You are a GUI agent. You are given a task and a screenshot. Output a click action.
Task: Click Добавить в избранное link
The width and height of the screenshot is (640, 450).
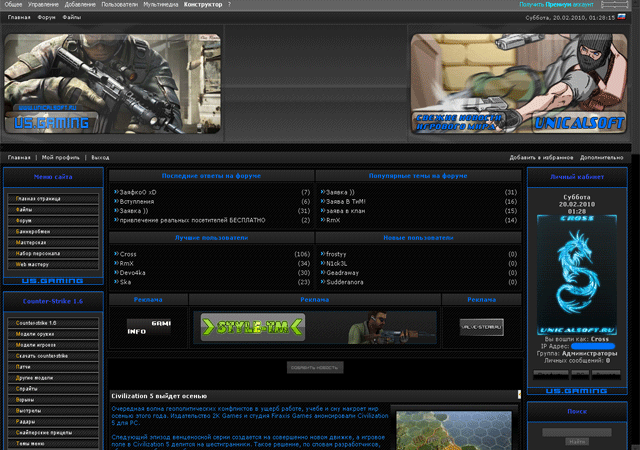coord(541,157)
